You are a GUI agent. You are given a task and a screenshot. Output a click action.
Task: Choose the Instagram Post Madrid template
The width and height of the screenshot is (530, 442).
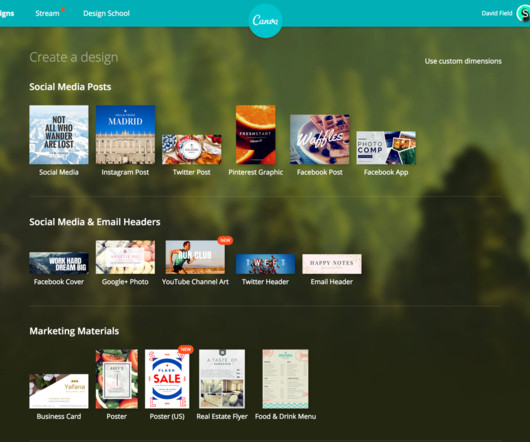tap(125, 134)
